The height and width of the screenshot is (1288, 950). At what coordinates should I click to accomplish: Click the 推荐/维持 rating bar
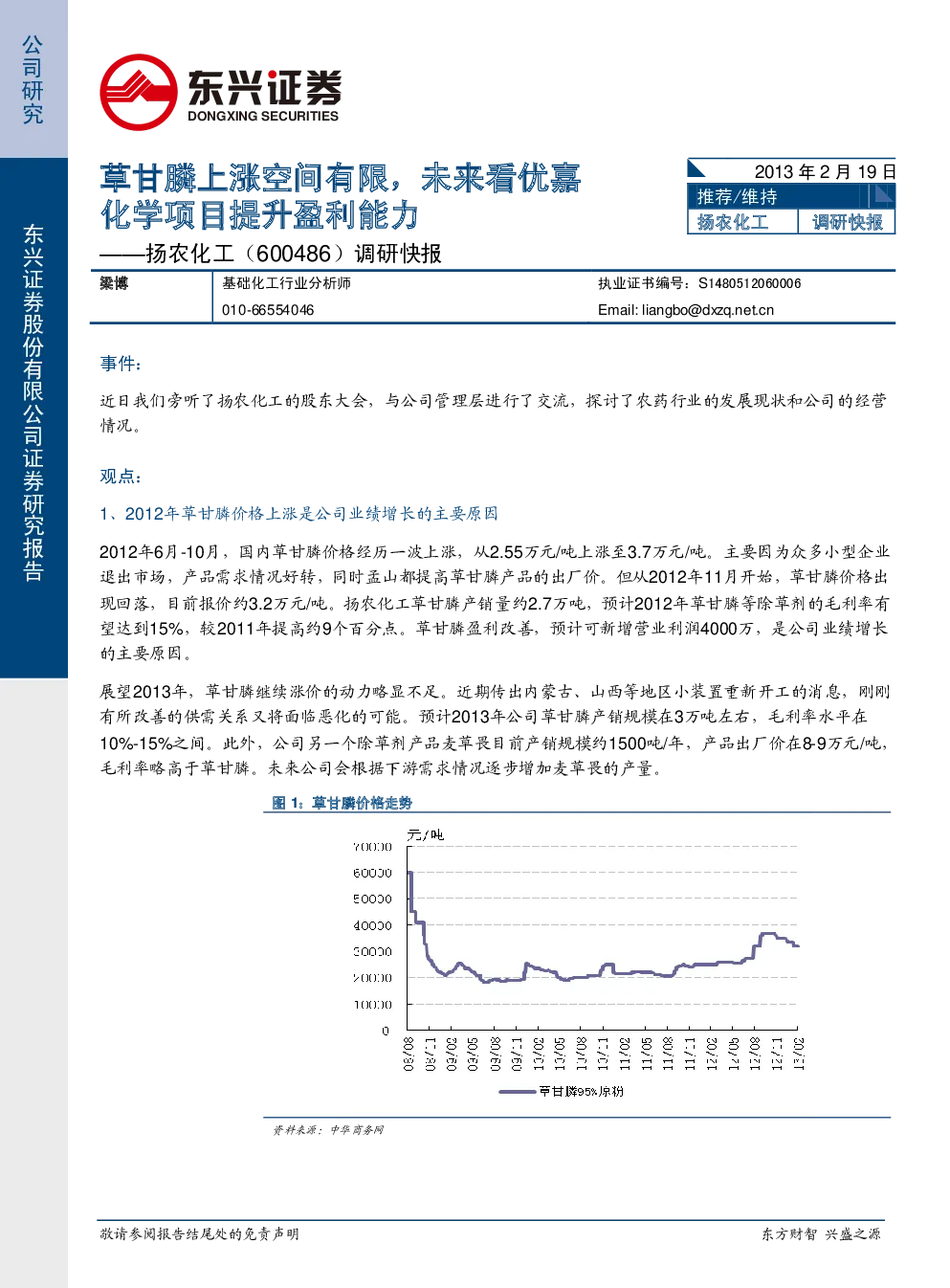[791, 196]
